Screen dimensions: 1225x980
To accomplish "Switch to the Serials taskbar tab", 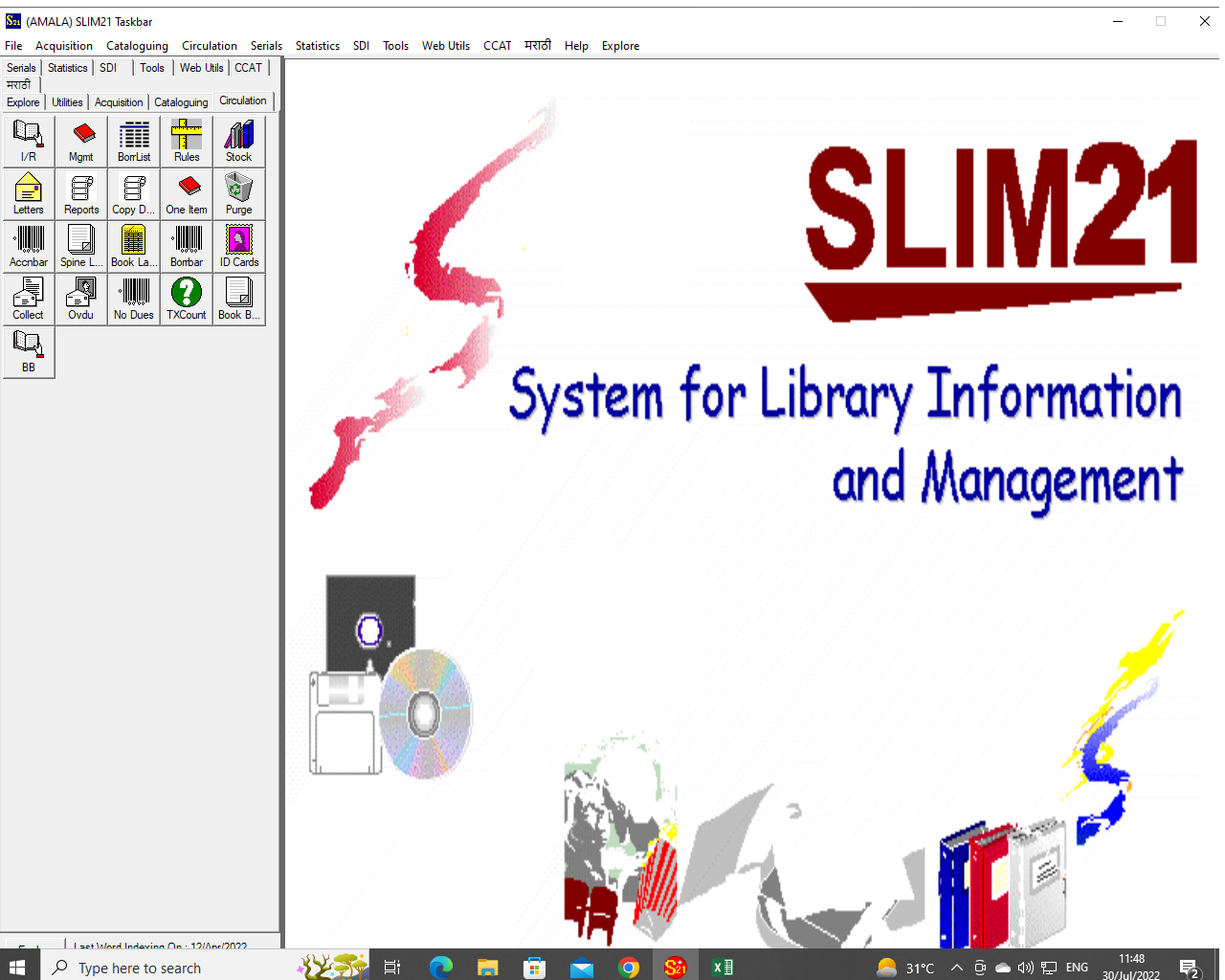I will click(21, 68).
